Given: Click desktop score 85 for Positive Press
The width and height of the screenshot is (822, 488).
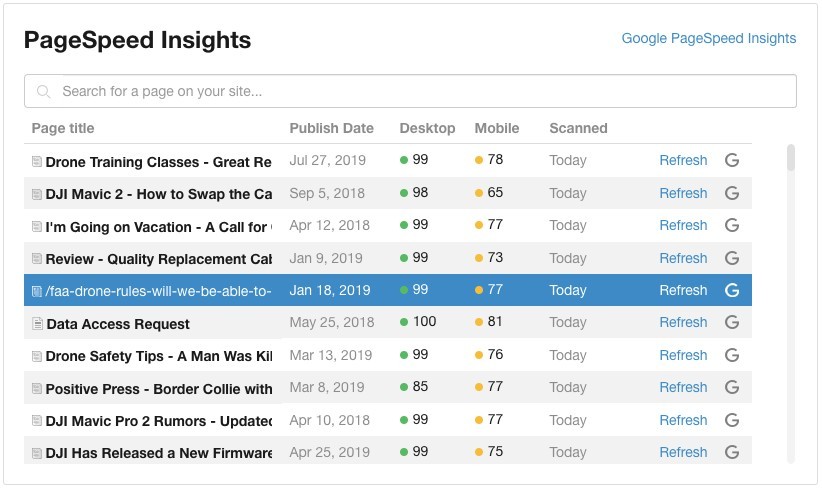Looking at the screenshot, I should click(x=420, y=386).
